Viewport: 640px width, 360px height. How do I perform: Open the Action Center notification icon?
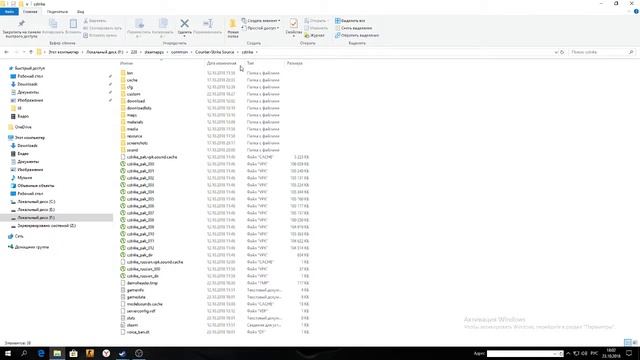tap(629, 353)
